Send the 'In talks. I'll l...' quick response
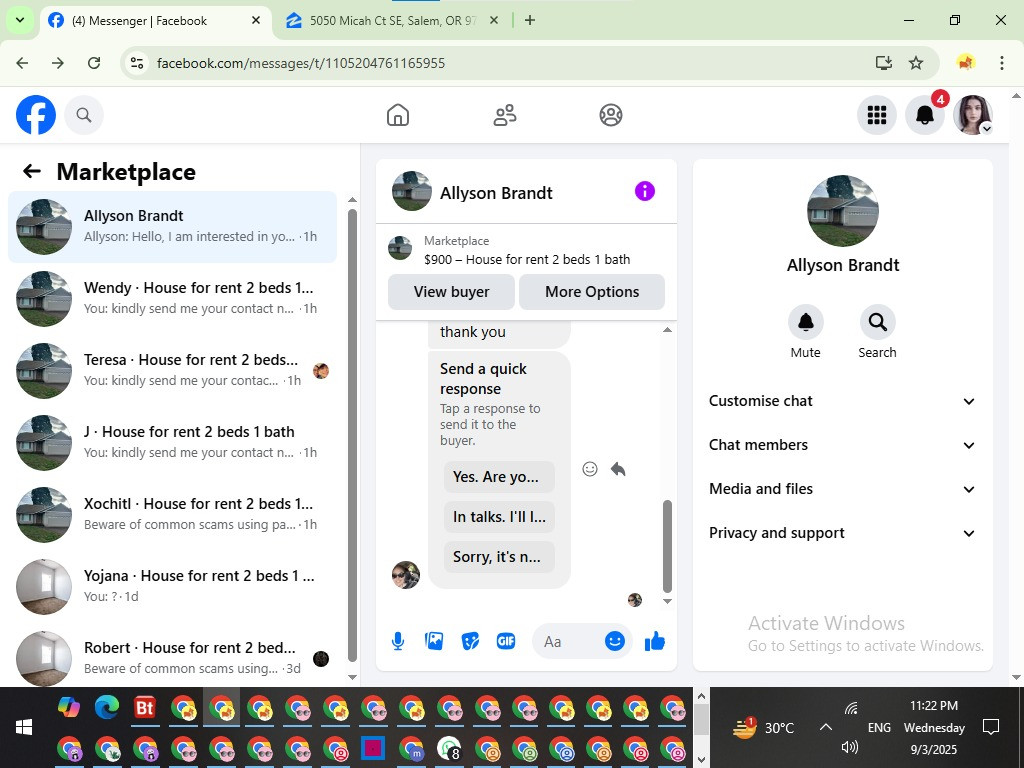Image resolution: width=1024 pixels, height=768 pixels. click(x=499, y=517)
